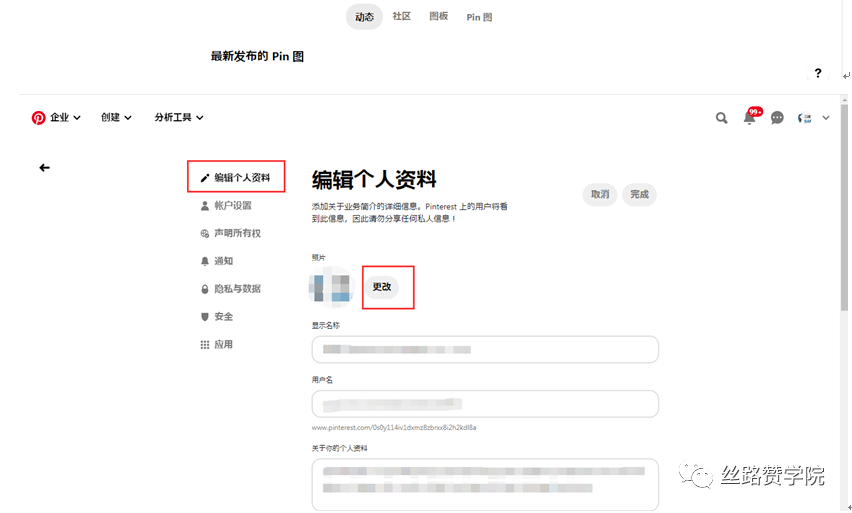Select 编辑个人资料 in the sidebar

pos(236,177)
